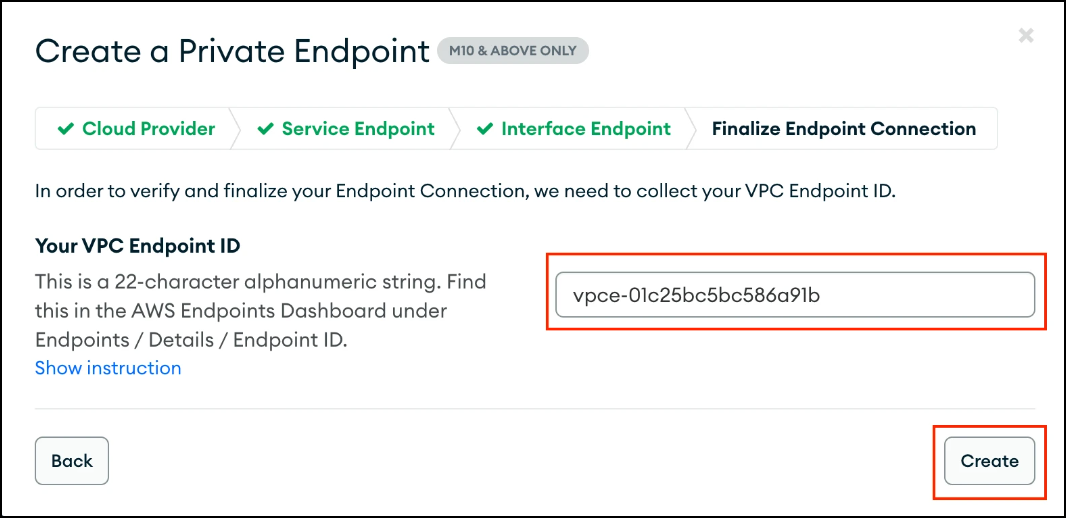Click the M10 & ABOVE ONLY badge
This screenshot has height=518, width=1066.
512,51
